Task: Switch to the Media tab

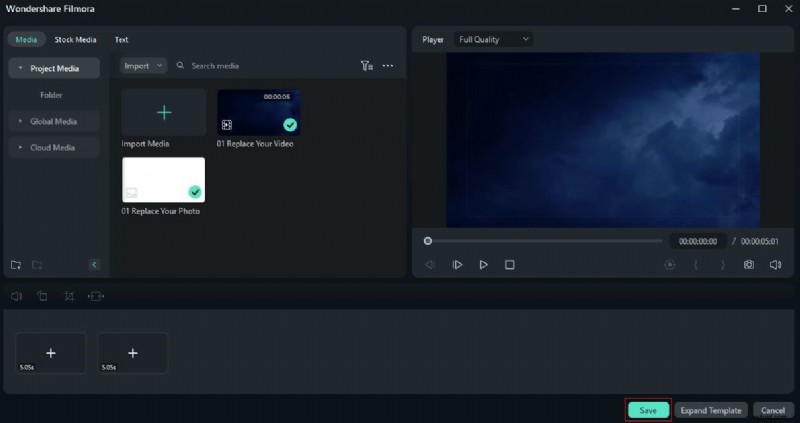Action: 26,39
